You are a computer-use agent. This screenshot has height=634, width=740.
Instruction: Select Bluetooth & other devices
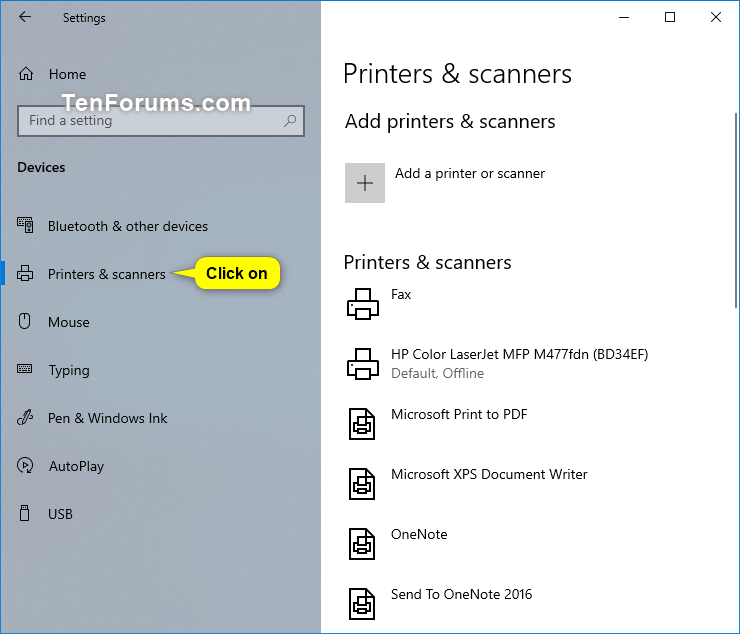[x=128, y=226]
